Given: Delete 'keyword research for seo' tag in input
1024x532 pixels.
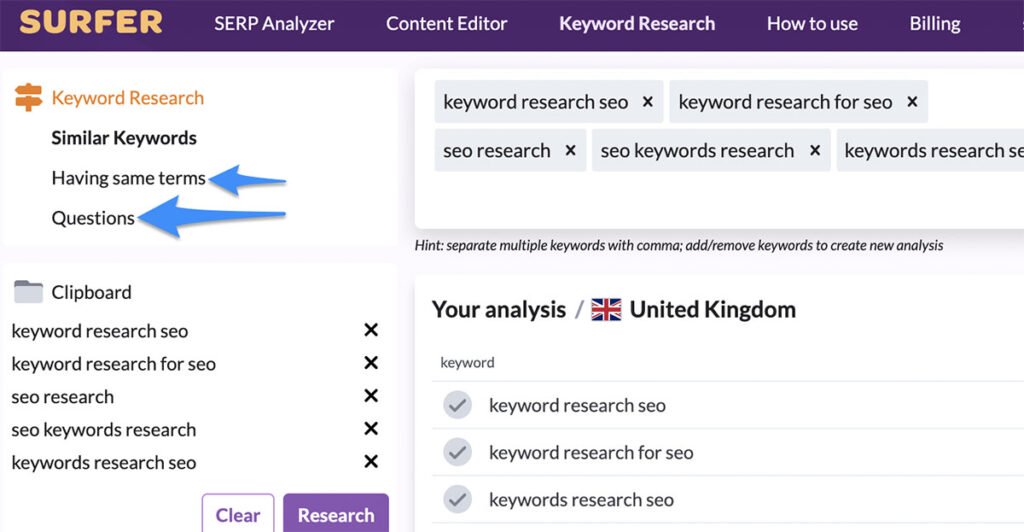Looking at the screenshot, I should click(912, 102).
